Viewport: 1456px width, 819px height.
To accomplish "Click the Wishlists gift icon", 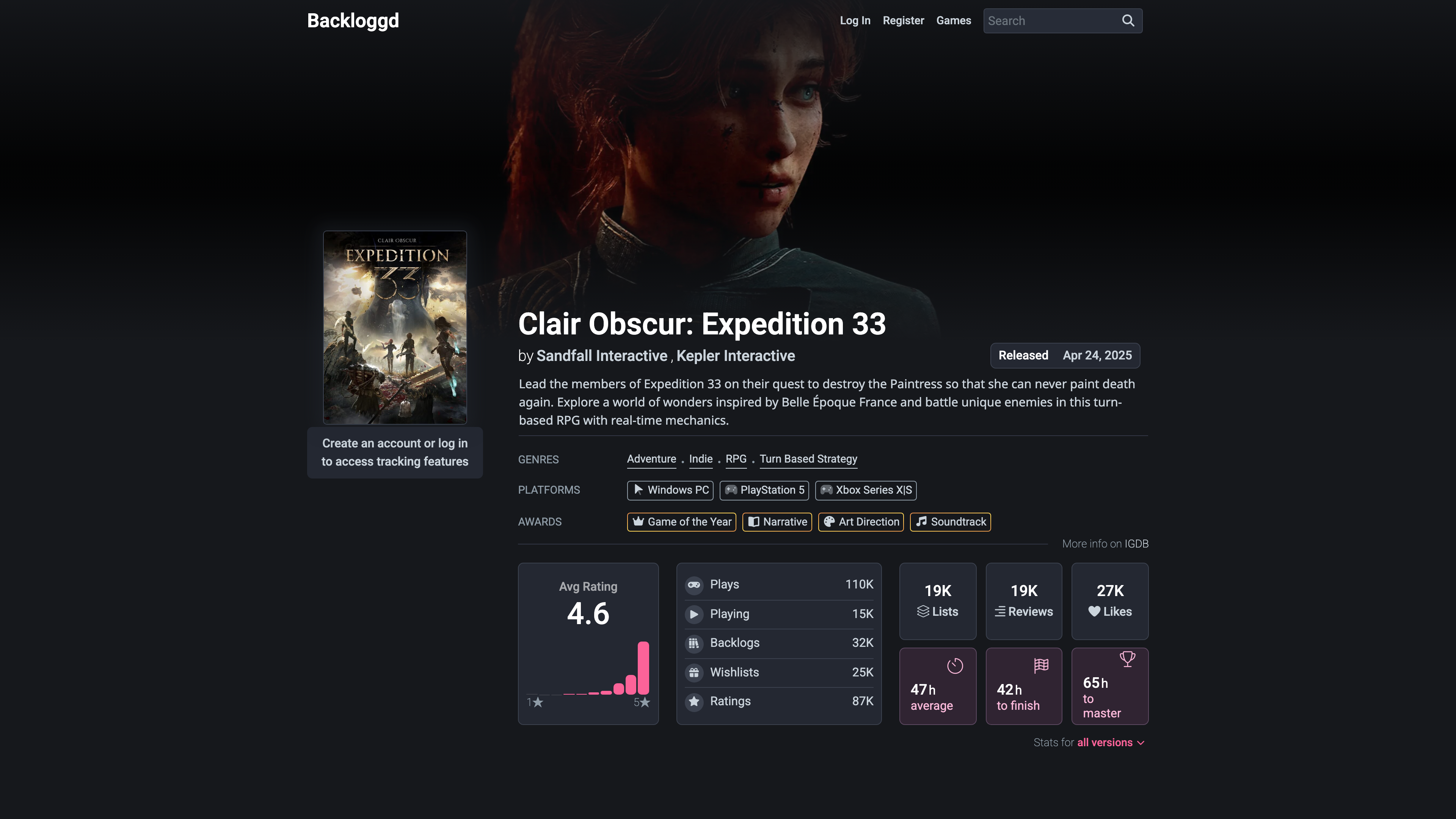I will point(694,673).
